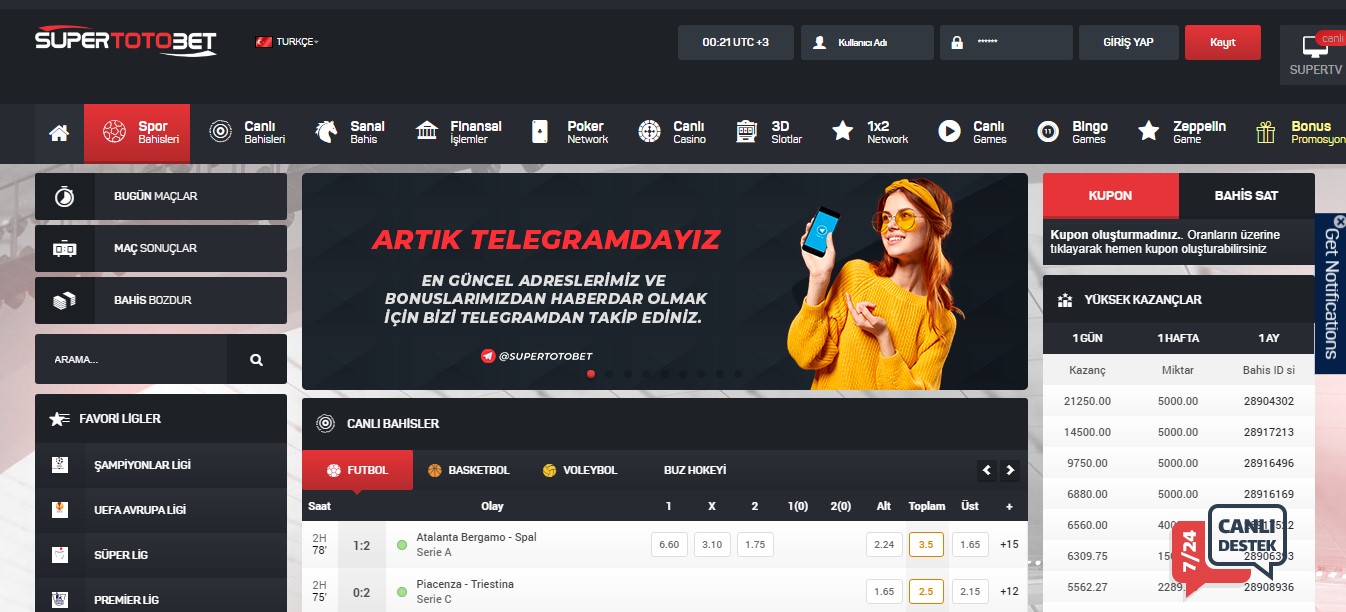This screenshot has height=612, width=1346.
Task: Select Alt odds 2.24 Atalanta match
Action: (x=884, y=545)
